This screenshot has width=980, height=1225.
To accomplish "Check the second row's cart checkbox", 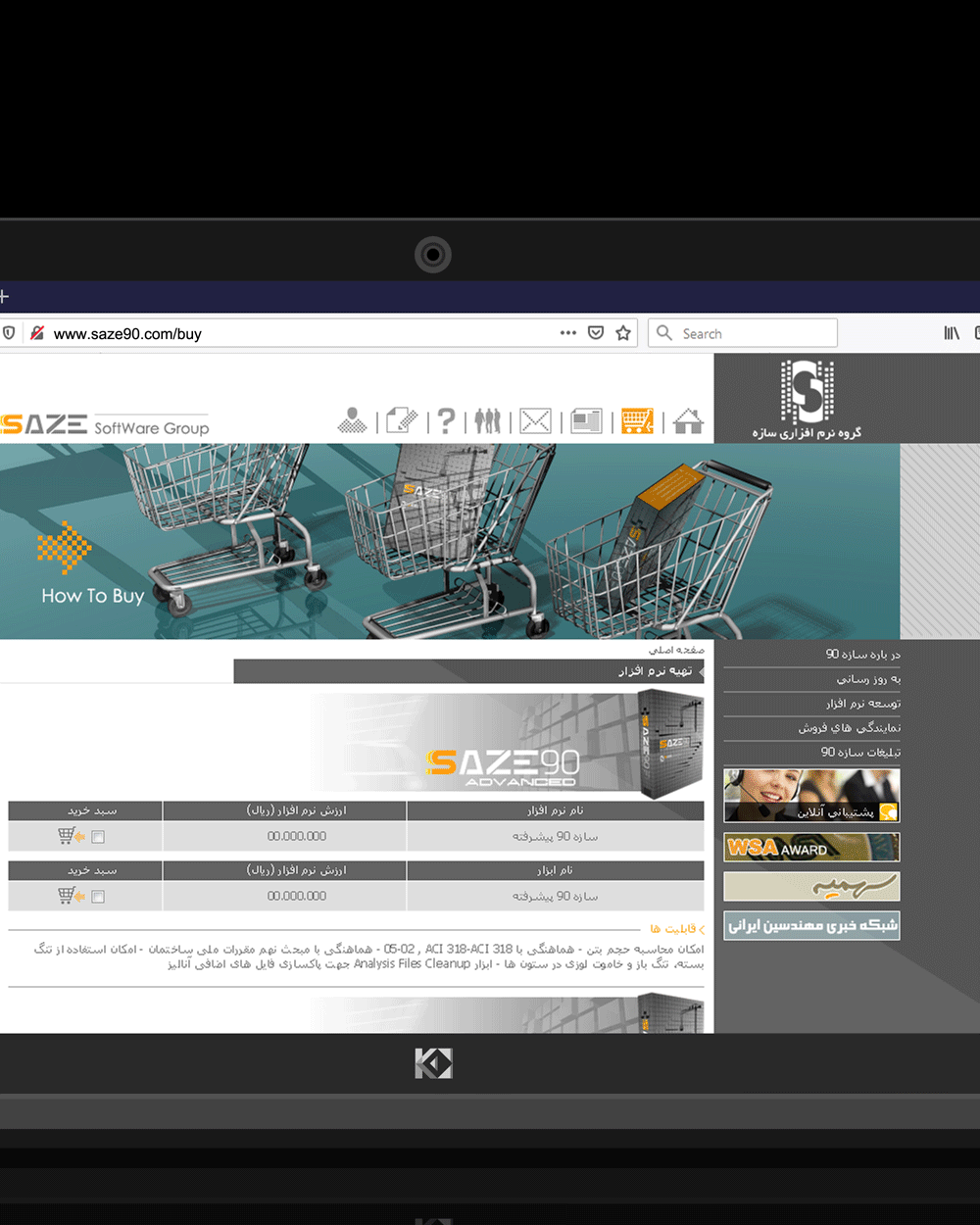I will (98, 897).
